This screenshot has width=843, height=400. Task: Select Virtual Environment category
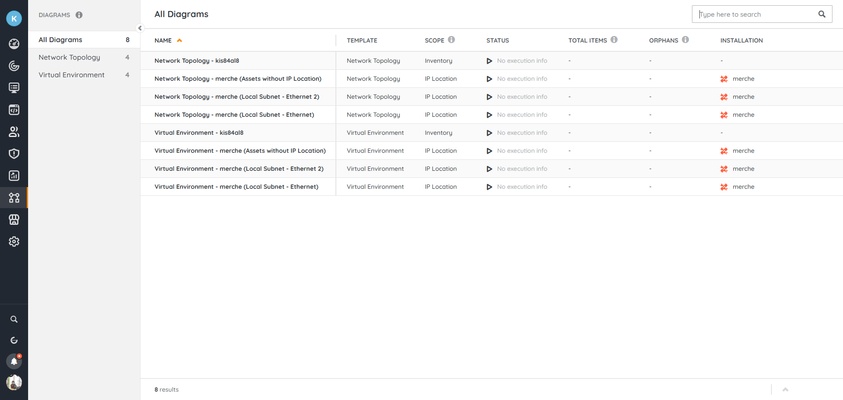click(x=84, y=75)
